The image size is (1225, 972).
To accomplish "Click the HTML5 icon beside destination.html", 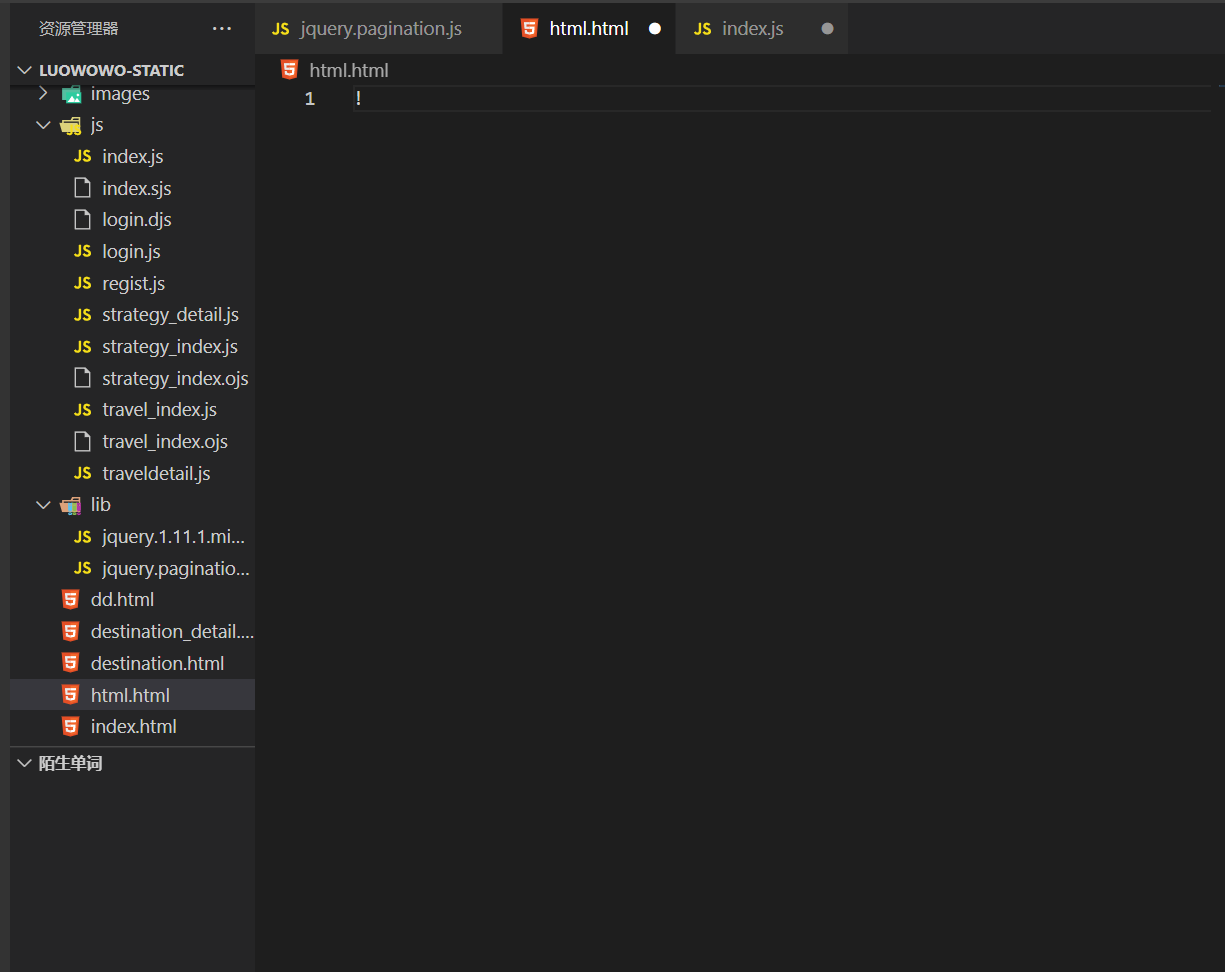I will (70, 663).
